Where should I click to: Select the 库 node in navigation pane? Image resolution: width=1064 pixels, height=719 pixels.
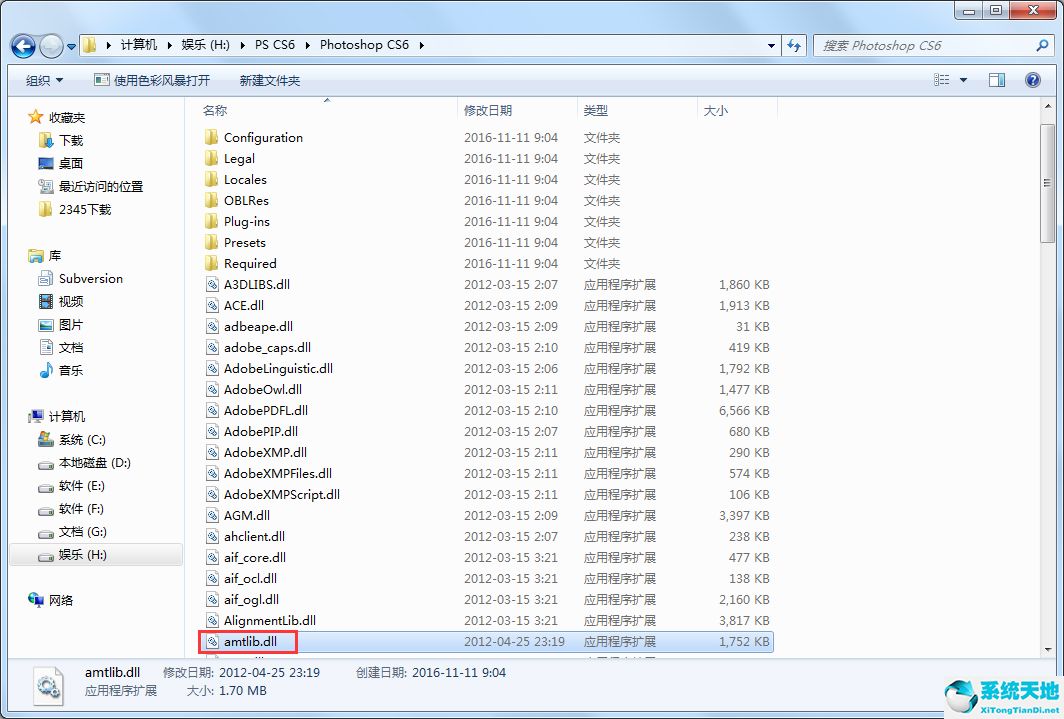(x=54, y=256)
